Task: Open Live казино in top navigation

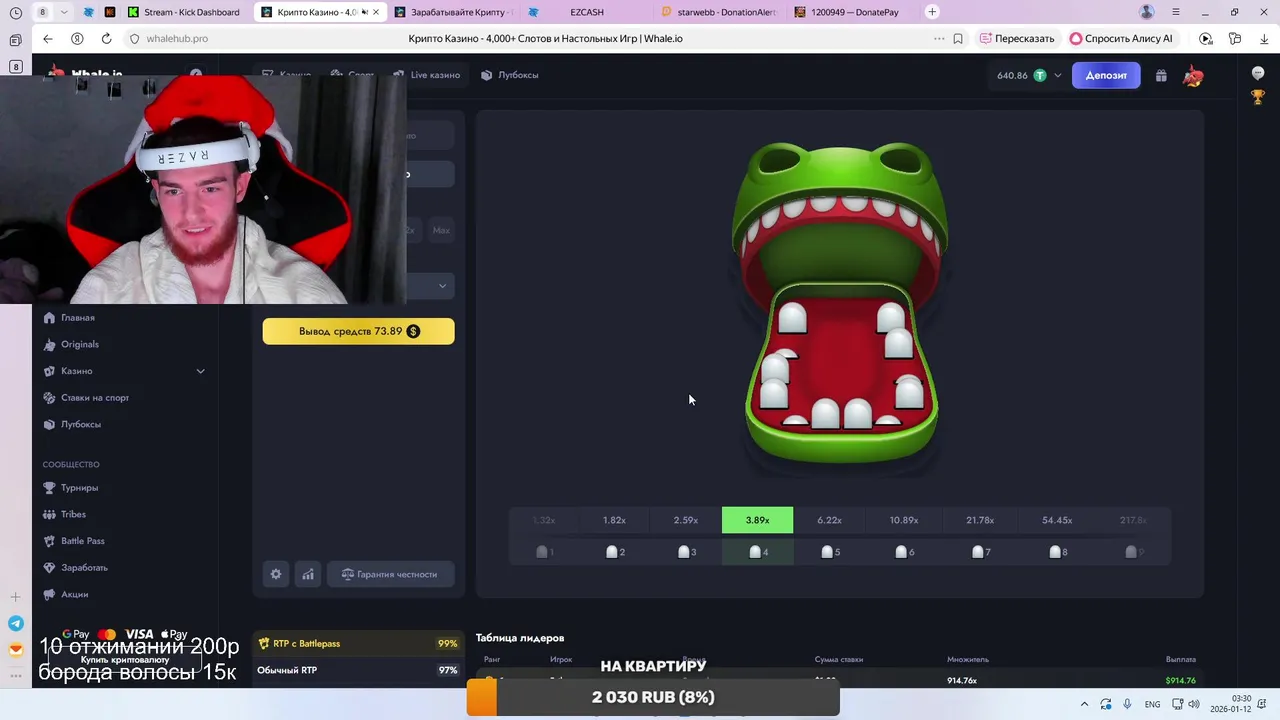Action: (427, 75)
